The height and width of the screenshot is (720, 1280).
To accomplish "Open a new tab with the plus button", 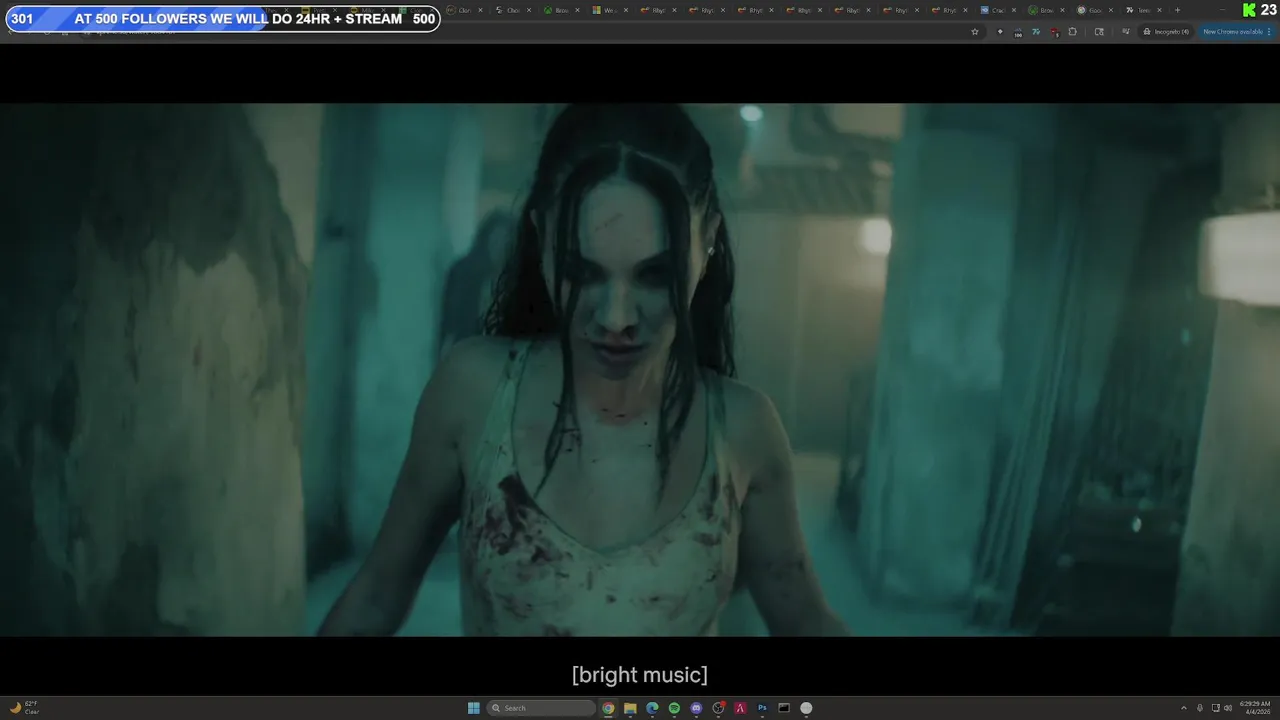I will (x=1177, y=10).
